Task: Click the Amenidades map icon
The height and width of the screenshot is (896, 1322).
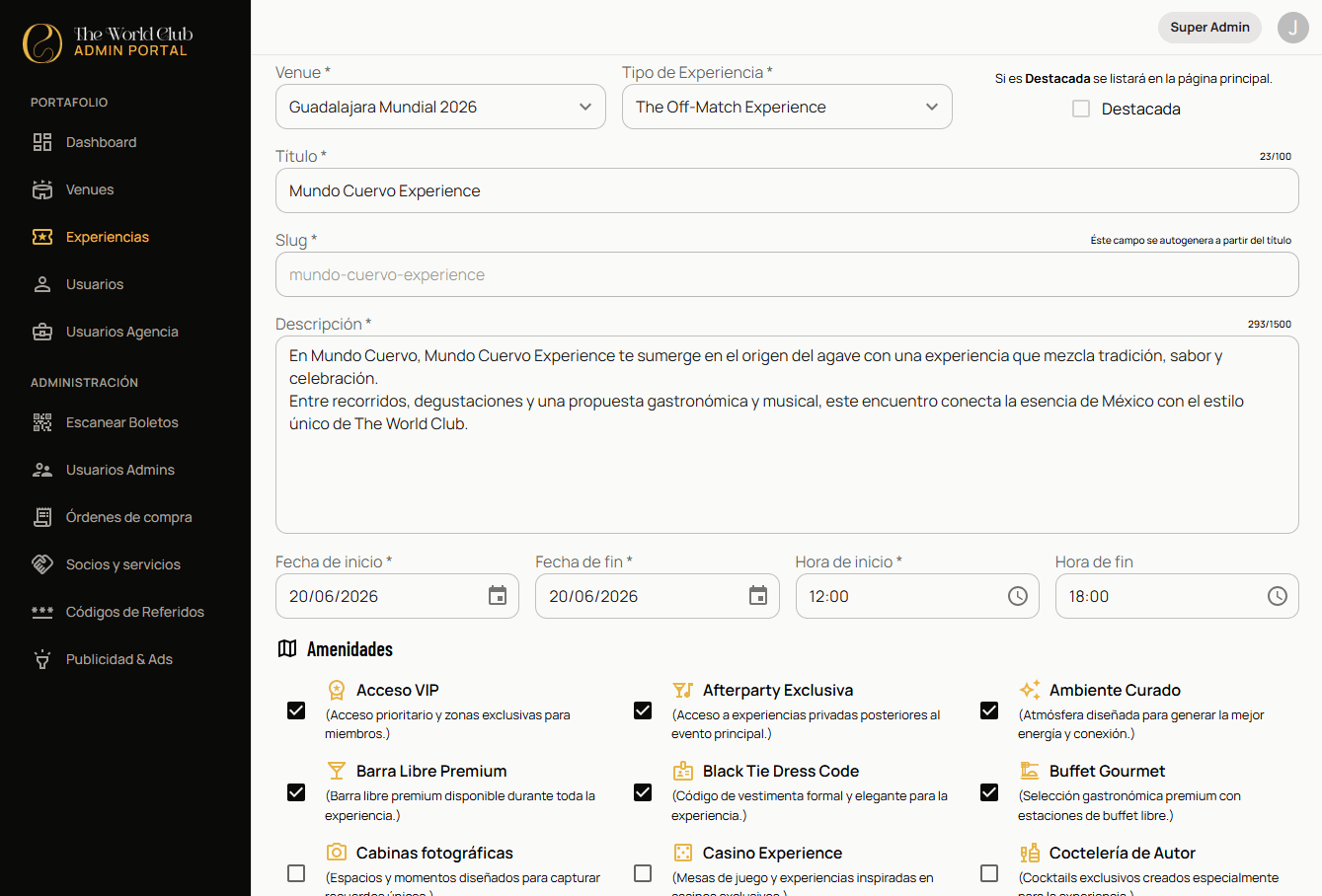Action: [x=287, y=648]
